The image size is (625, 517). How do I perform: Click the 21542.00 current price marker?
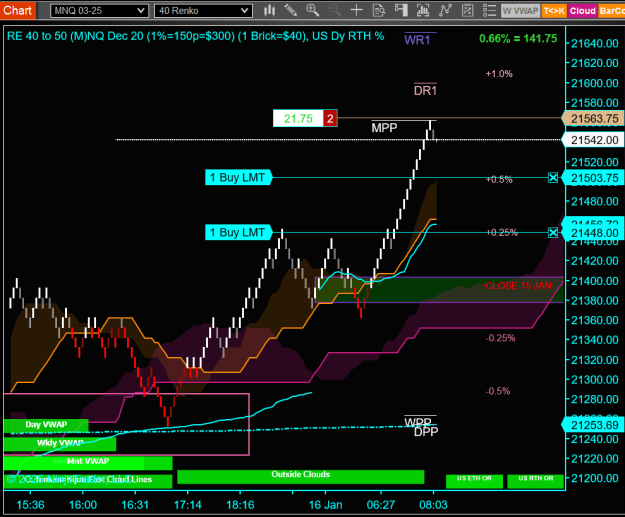[593, 140]
